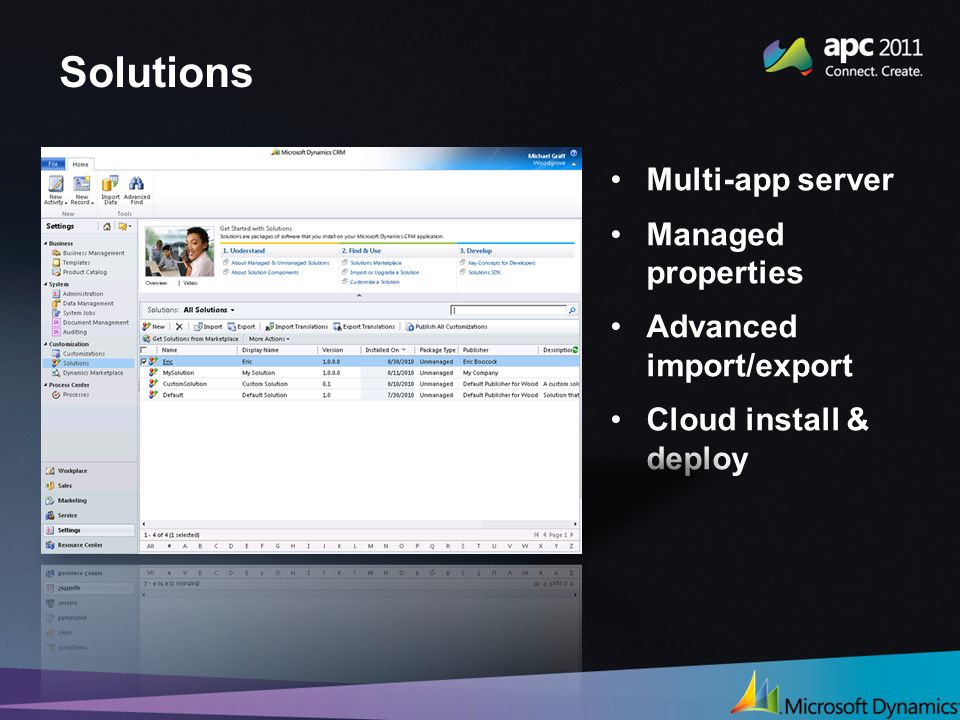Open the All Solutions view dropdown
960x720 pixels.
(209, 310)
